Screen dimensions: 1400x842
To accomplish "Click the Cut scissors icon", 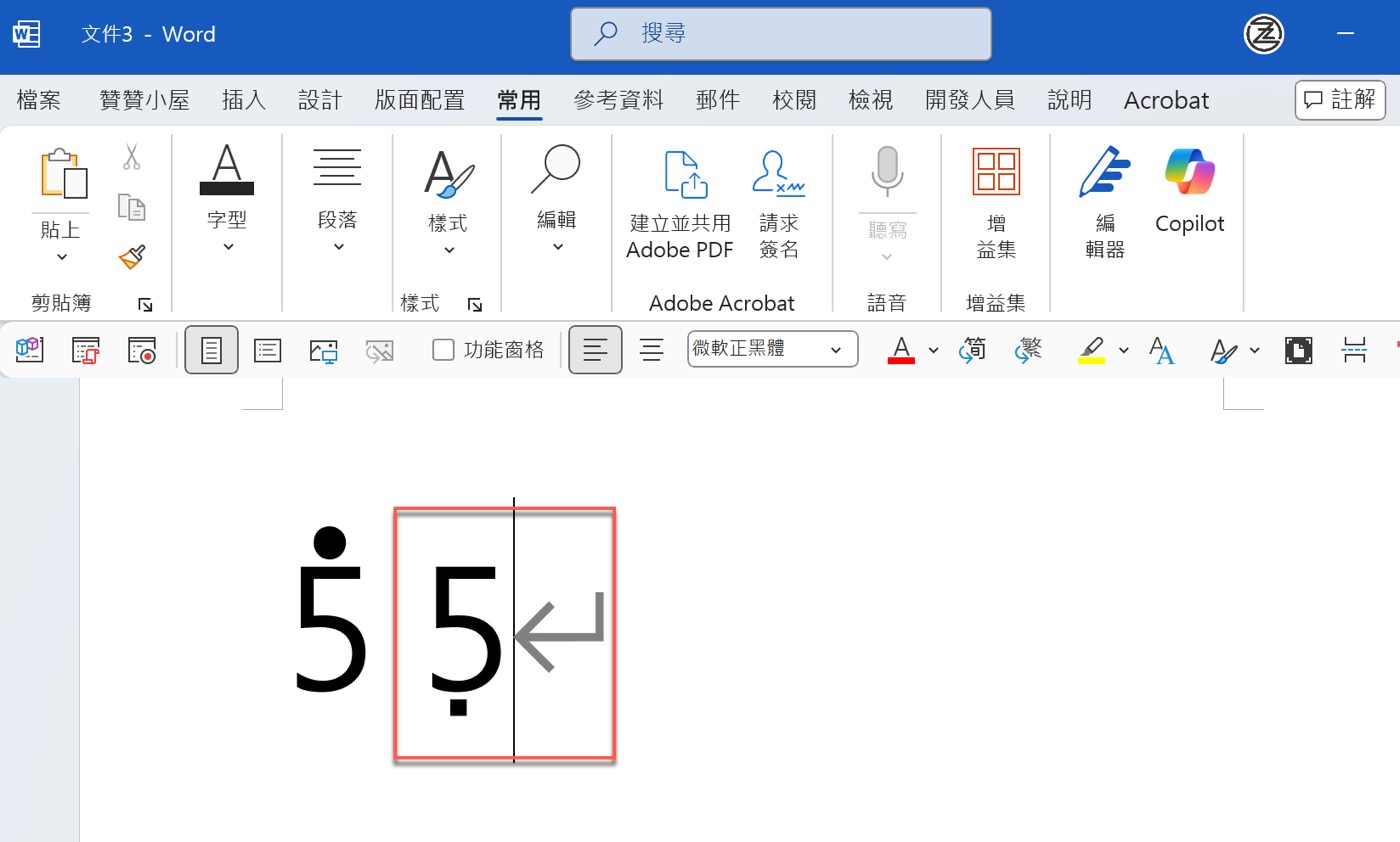I will (131, 157).
